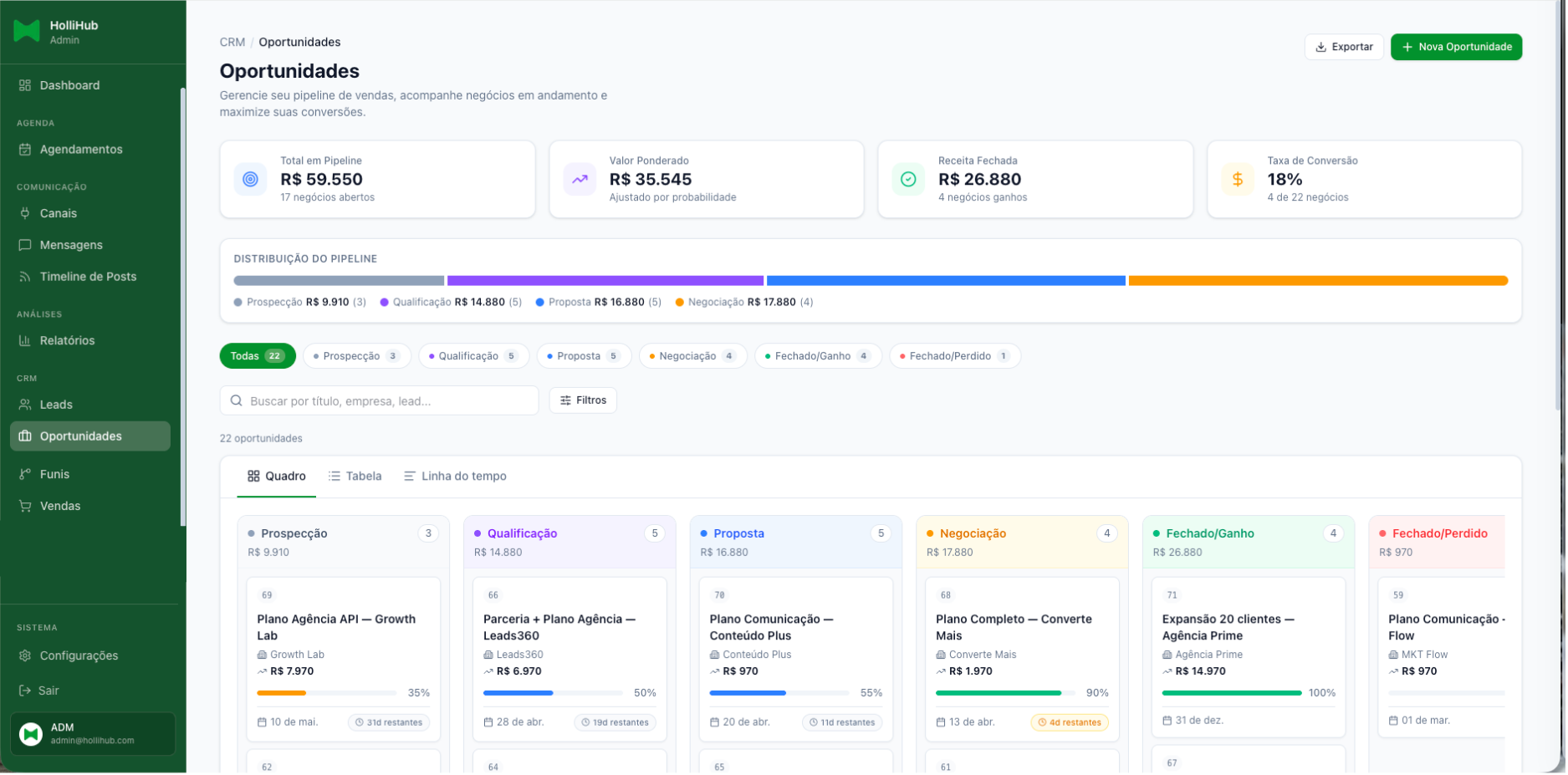The height and width of the screenshot is (775, 1568).
Task: Open the ADM user account panel
Action: pyautogui.click(x=92, y=733)
